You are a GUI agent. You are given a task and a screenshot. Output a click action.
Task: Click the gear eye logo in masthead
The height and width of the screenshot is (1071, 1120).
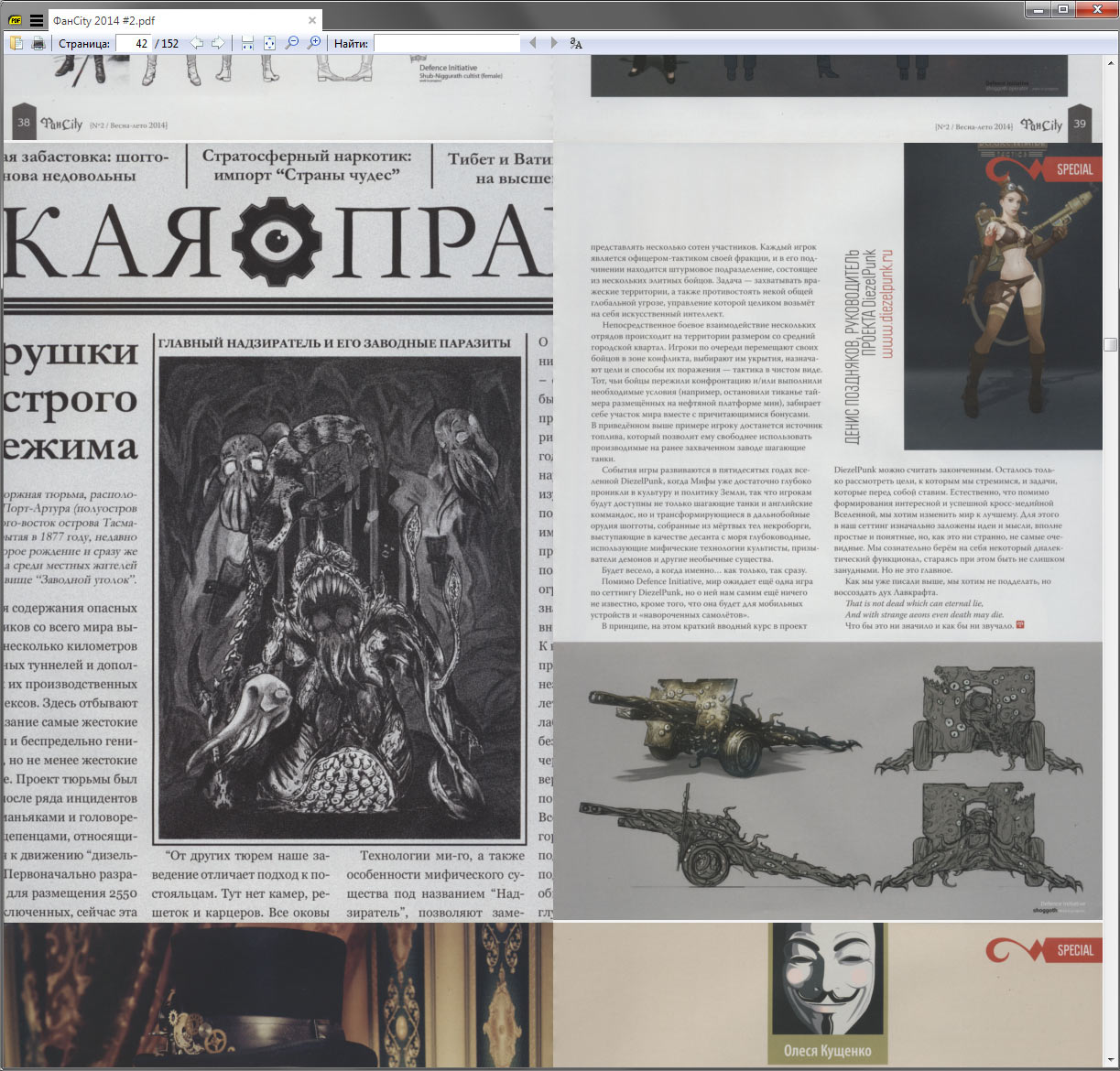(277, 240)
